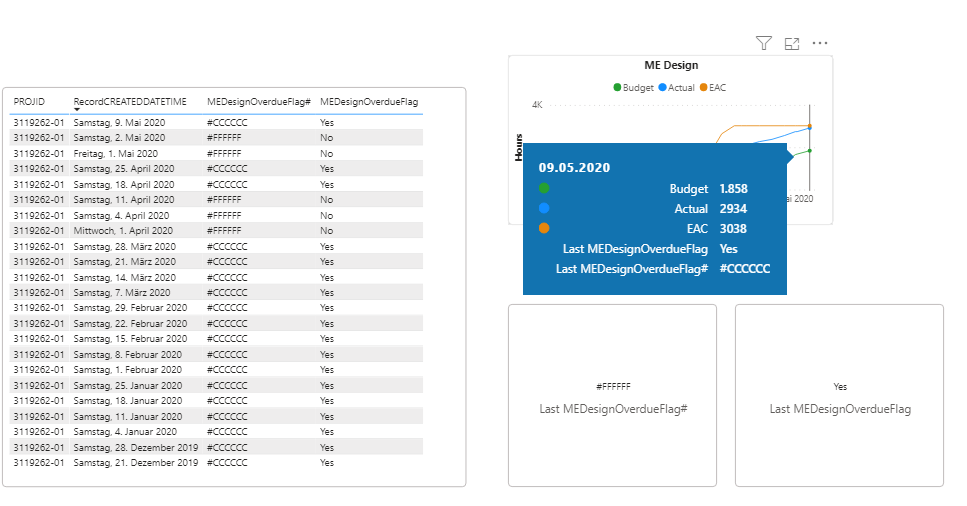The image size is (967, 506).
Task: Select row dated Samstag, 28. März 2020
Action: pyautogui.click(x=216, y=246)
